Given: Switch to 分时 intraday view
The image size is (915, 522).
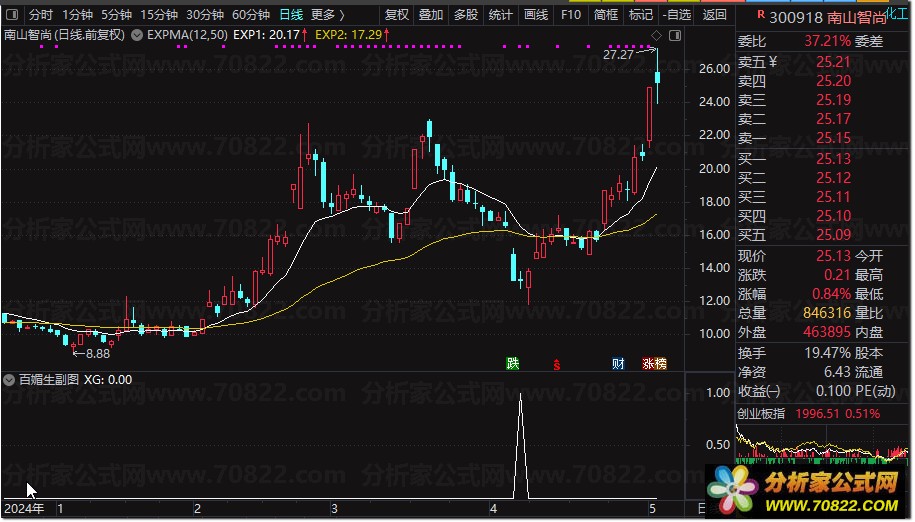Looking at the screenshot, I should 40,15.
